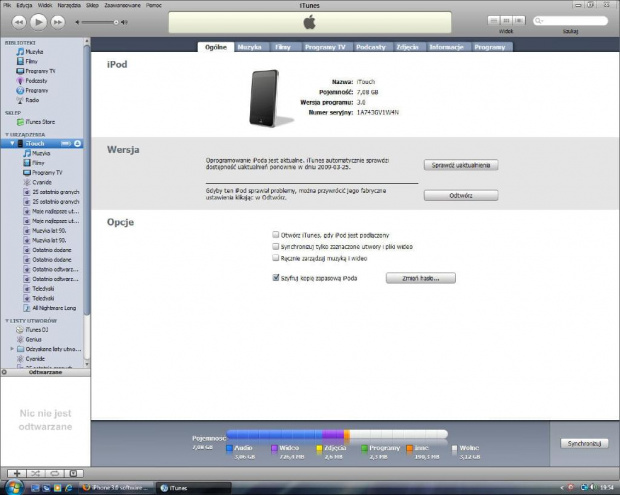This screenshot has height=495, width=620.
Task: Open the Edycja menu
Action: click(x=24, y=5)
